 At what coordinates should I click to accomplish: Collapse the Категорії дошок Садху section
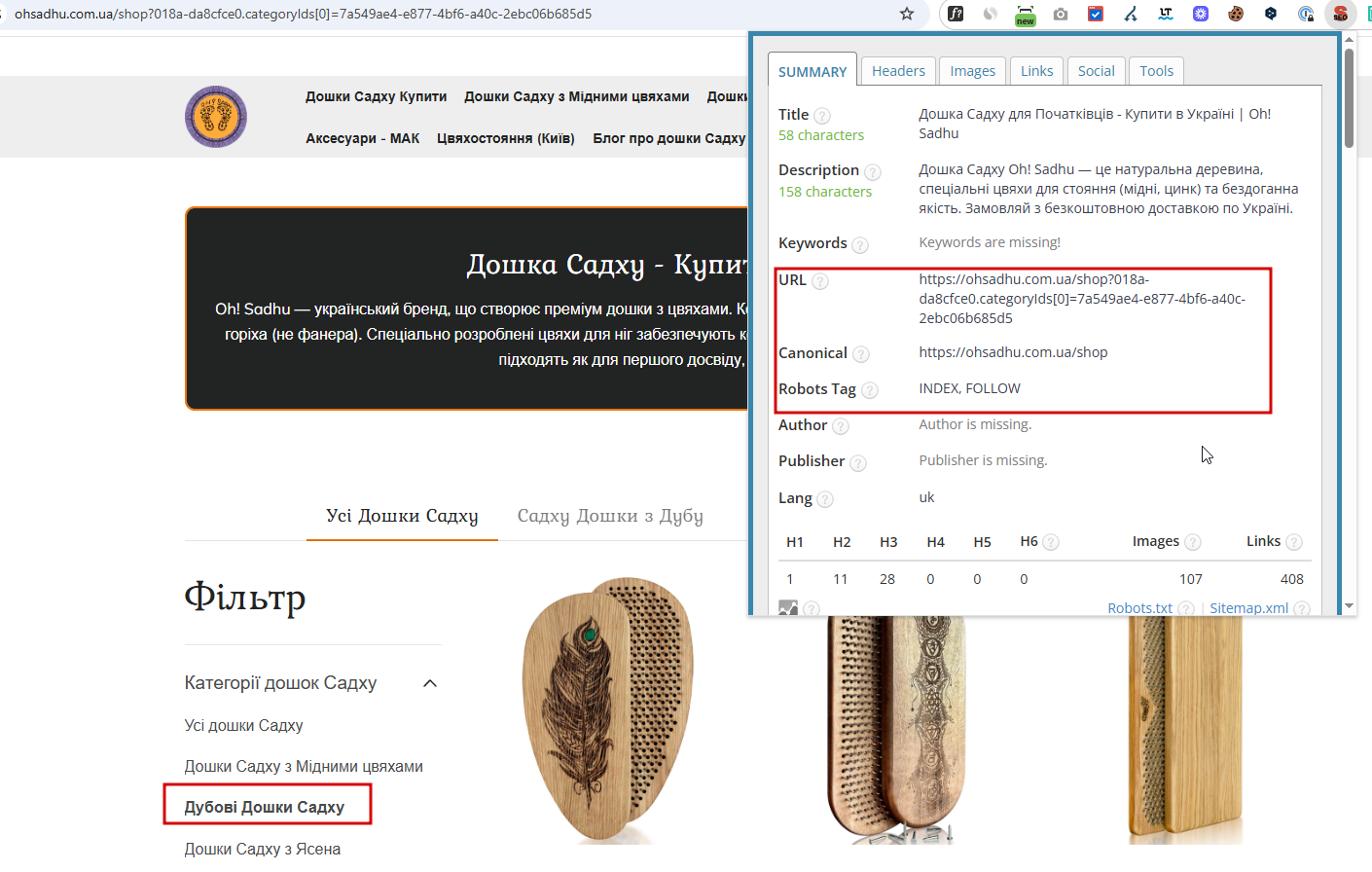[430, 683]
